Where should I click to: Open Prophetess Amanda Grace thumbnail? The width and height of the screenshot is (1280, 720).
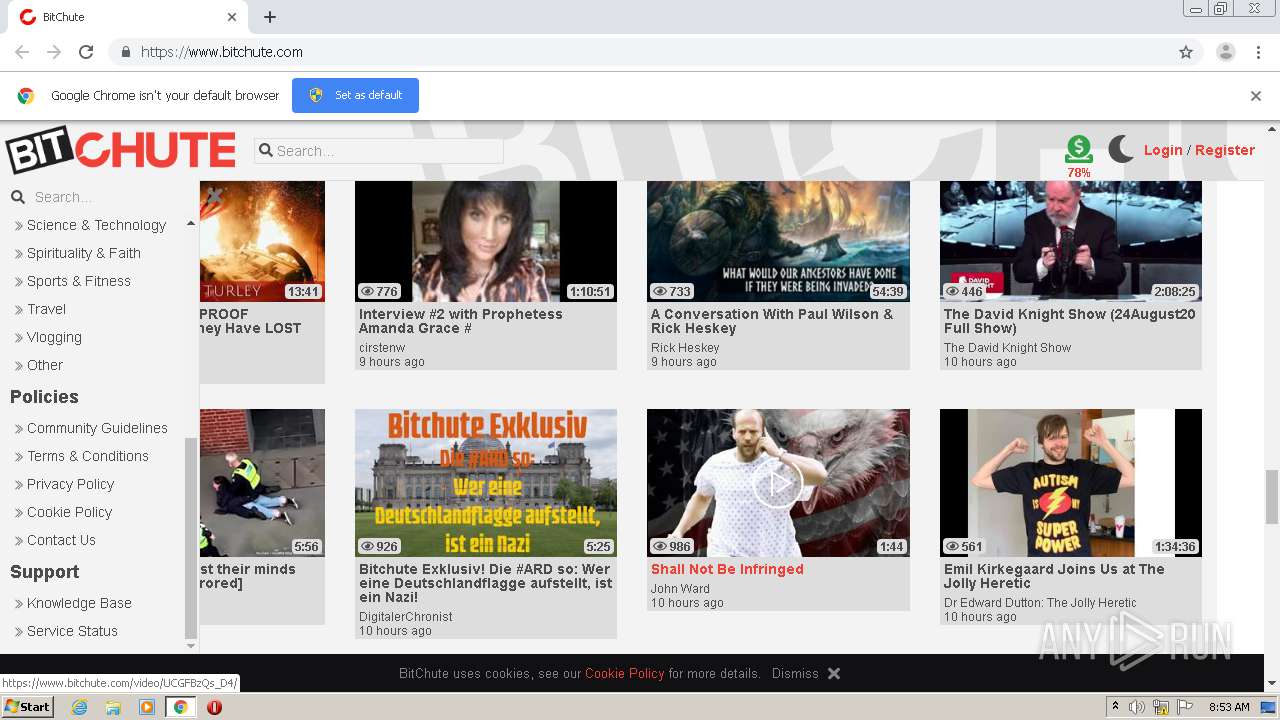coord(486,241)
